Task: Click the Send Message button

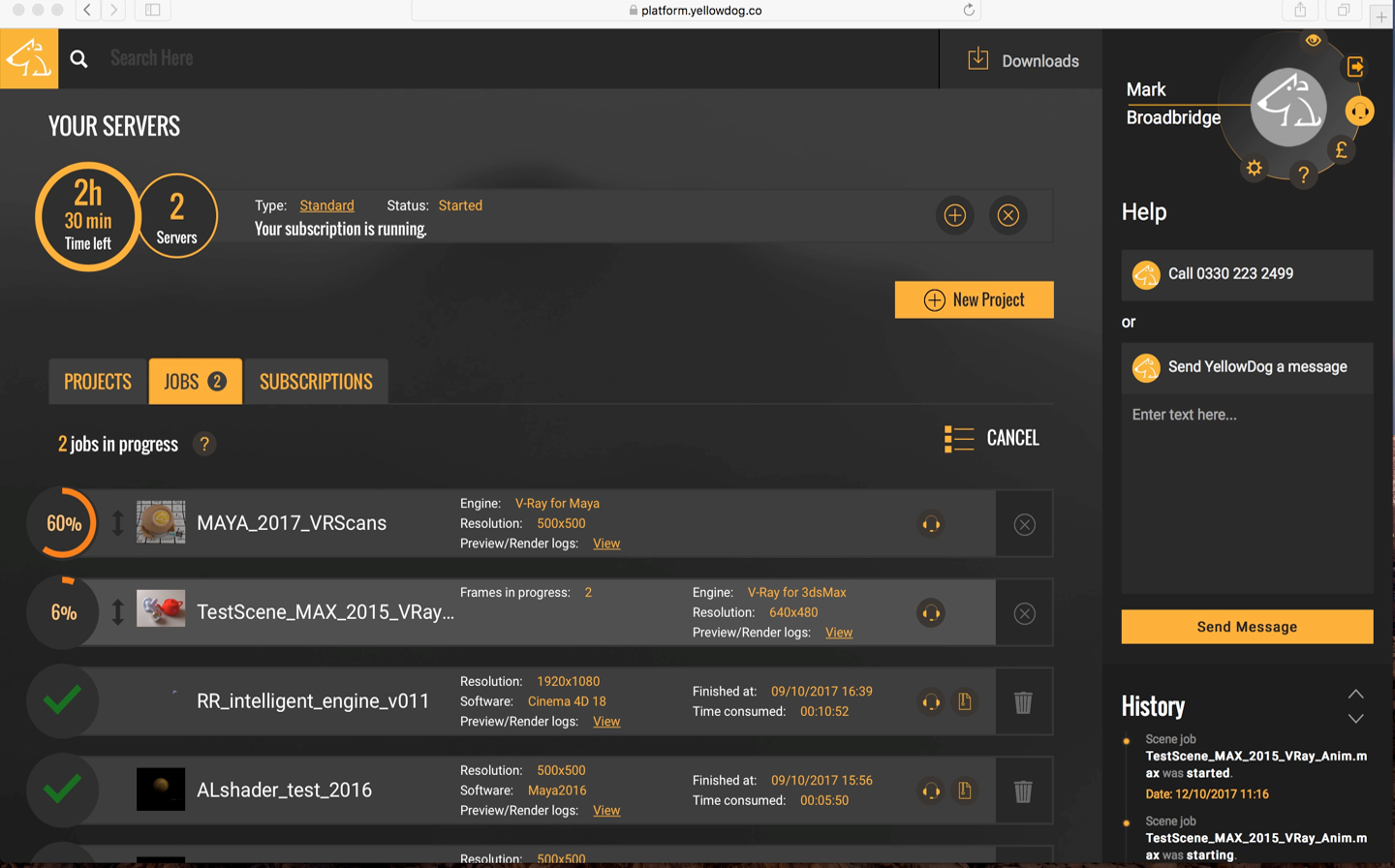Action: (1247, 627)
